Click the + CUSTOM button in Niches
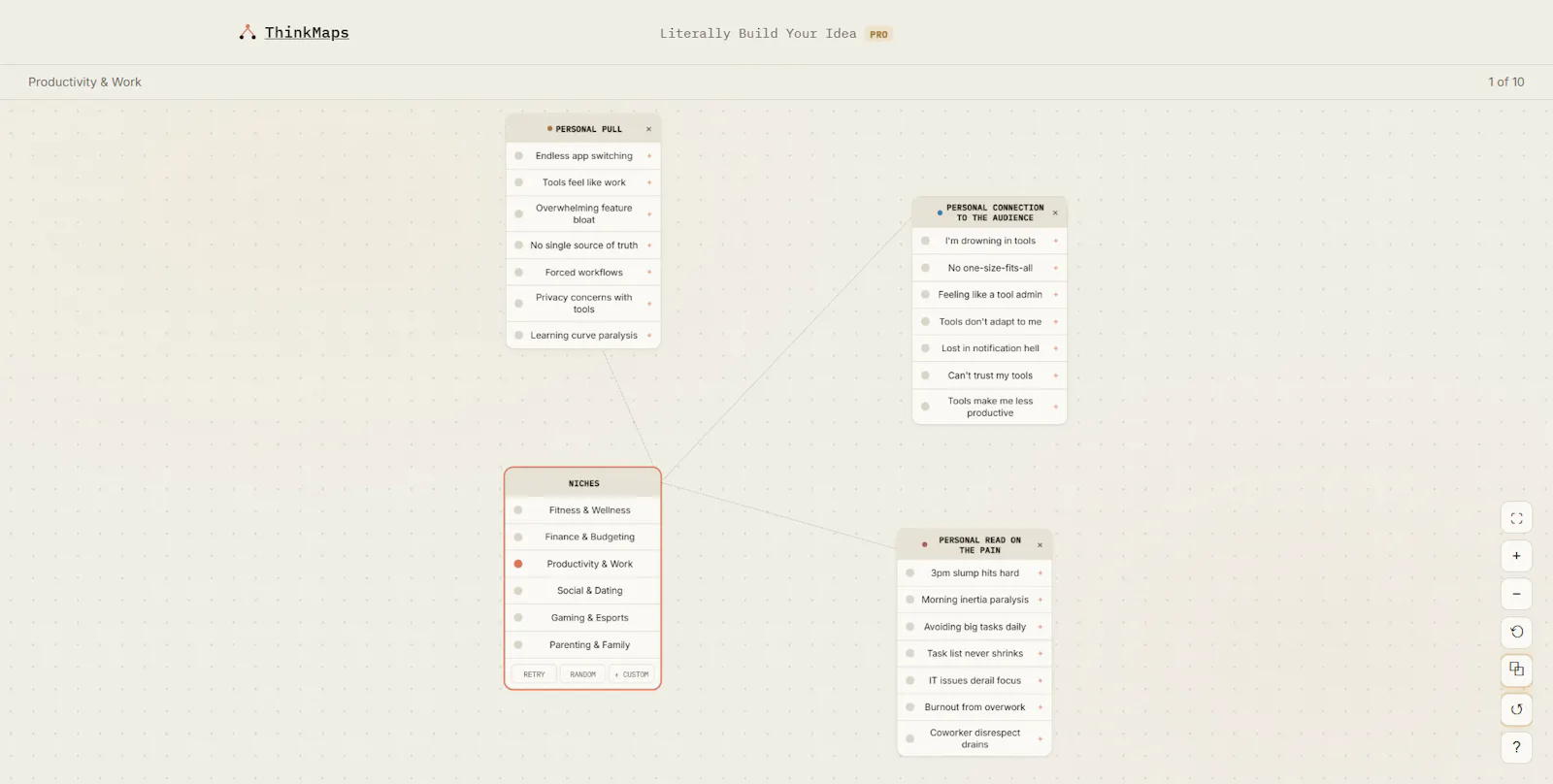The image size is (1553, 784). (x=632, y=674)
